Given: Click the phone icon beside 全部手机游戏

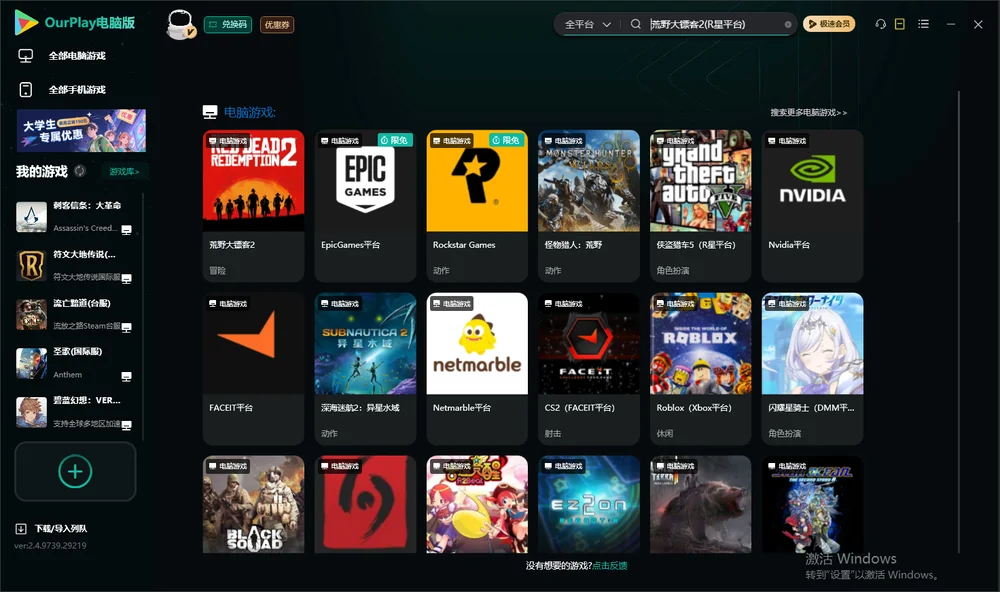Looking at the screenshot, I should pos(26,90).
